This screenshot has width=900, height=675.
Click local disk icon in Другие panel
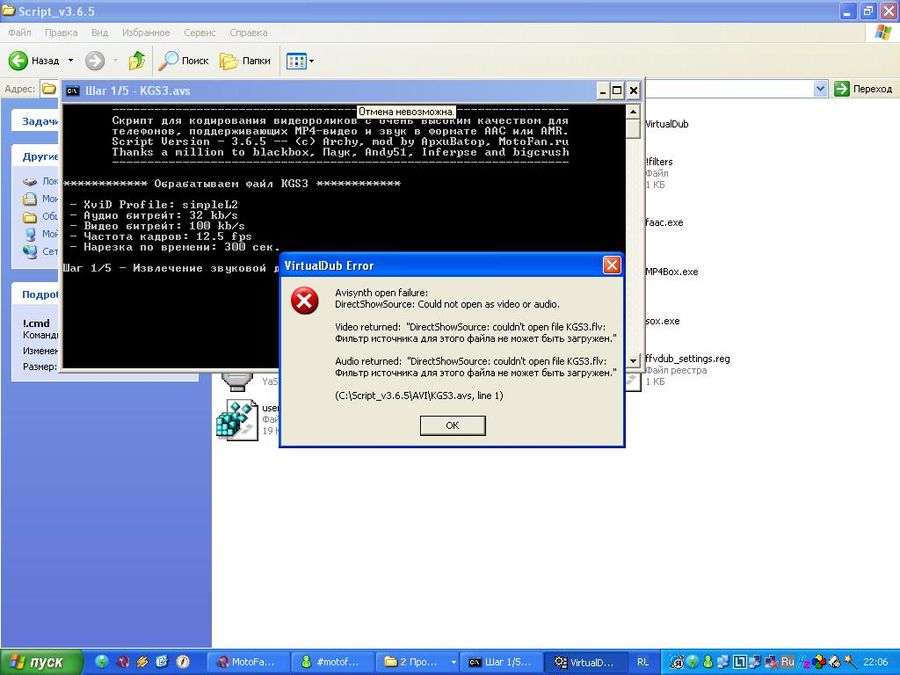point(30,181)
